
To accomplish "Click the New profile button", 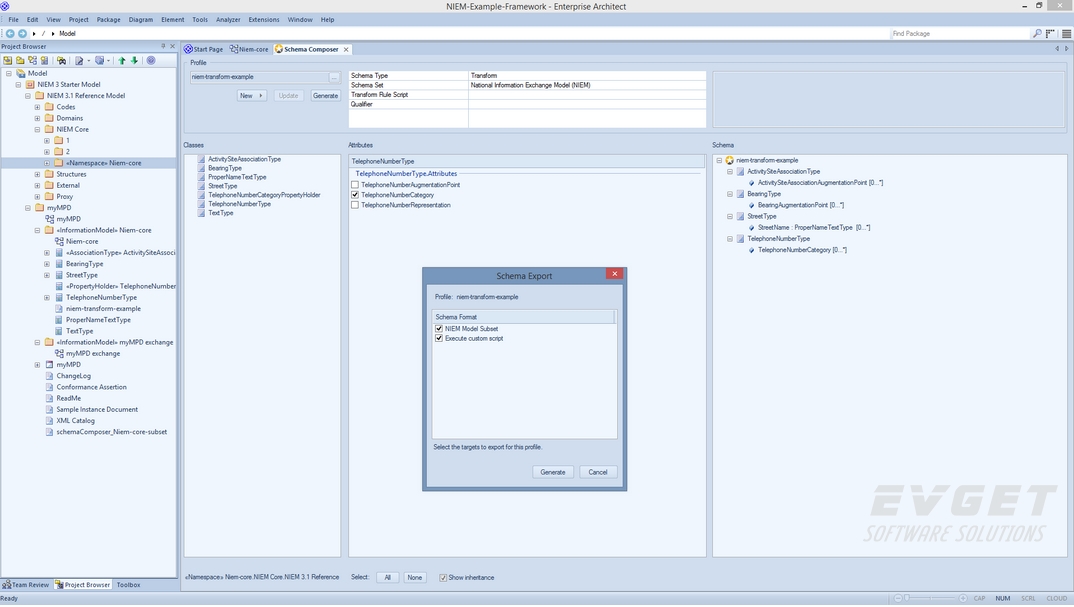I will point(251,96).
